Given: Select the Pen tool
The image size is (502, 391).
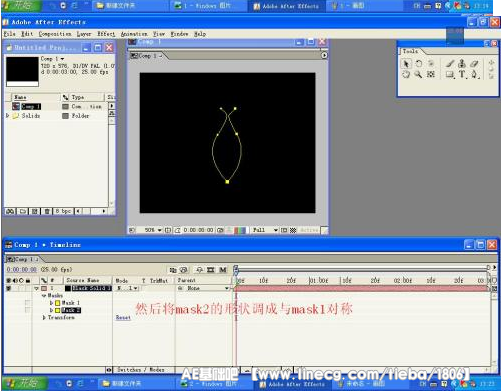Looking at the screenshot, I should [474, 74].
